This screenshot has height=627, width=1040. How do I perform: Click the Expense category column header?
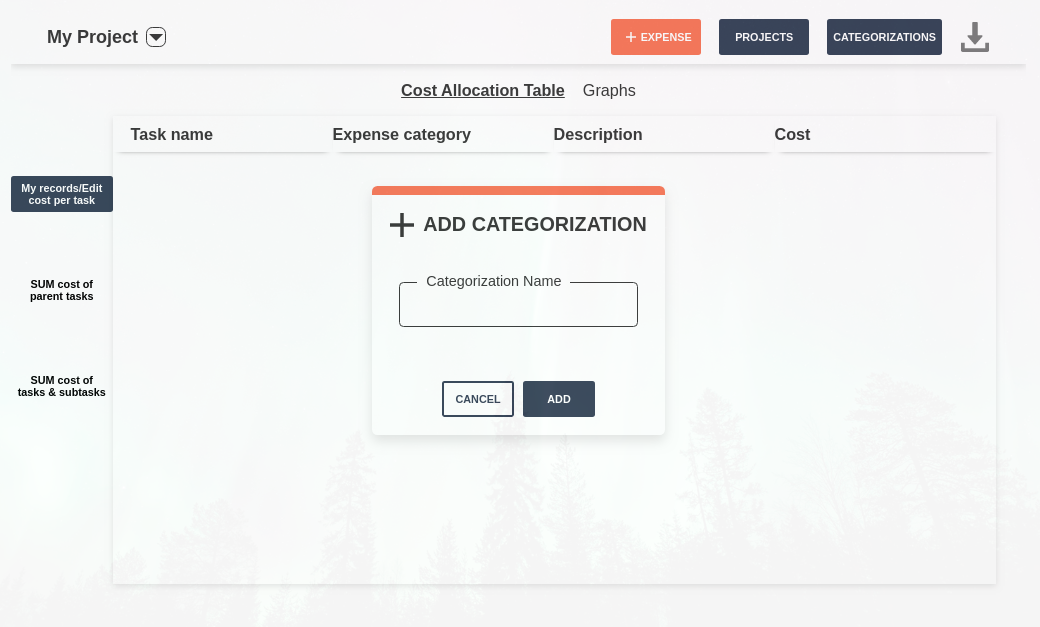401,134
